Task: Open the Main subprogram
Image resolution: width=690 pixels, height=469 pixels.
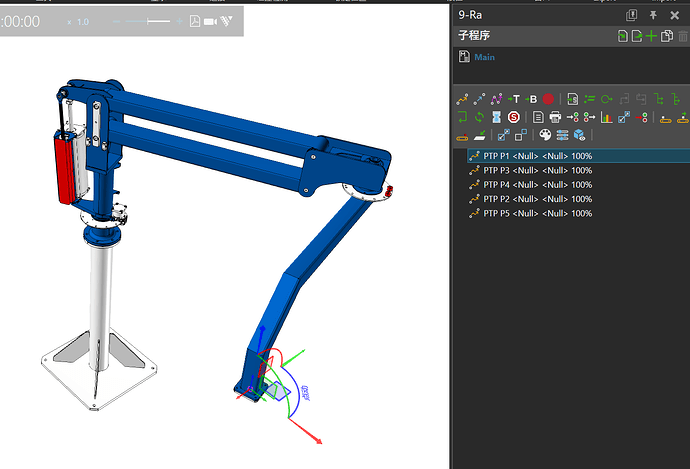Action: tap(484, 57)
